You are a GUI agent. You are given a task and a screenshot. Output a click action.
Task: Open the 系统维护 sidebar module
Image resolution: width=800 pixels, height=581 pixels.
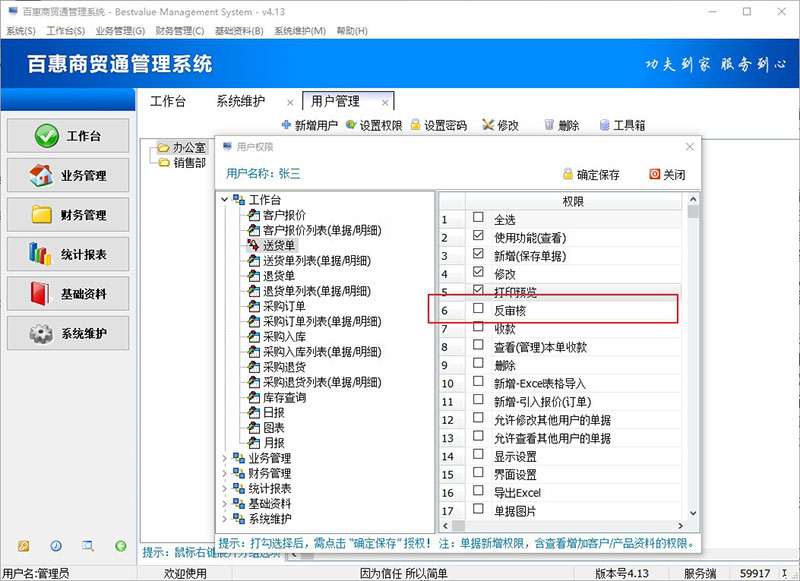68,333
